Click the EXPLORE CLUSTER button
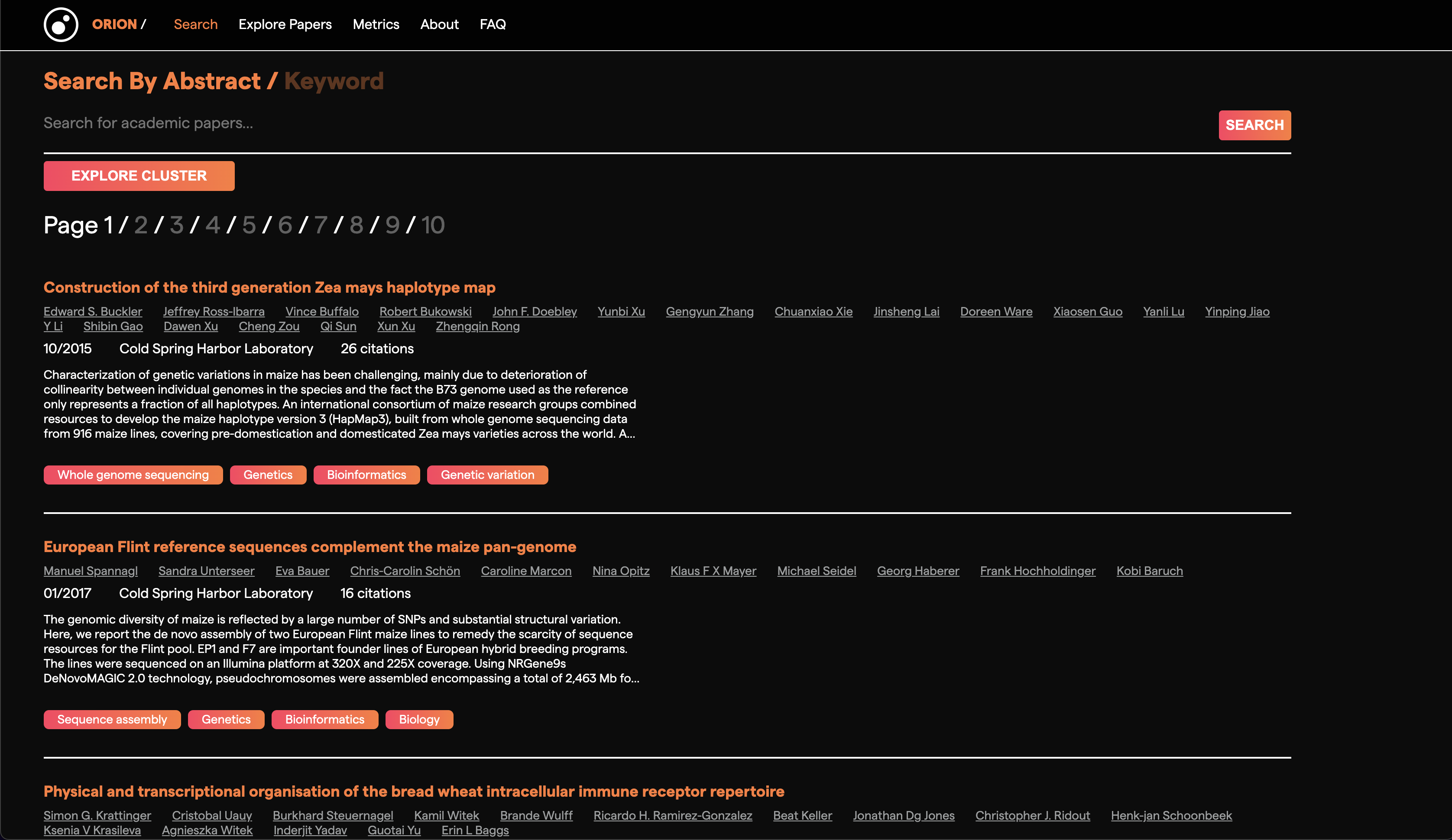The width and height of the screenshot is (1452, 840). point(139,176)
